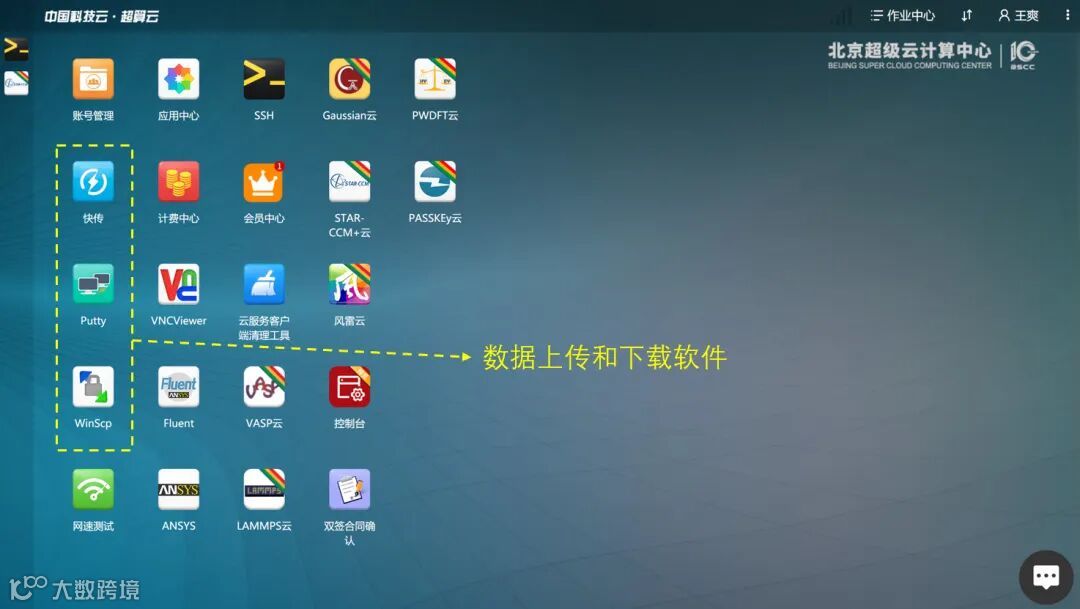
Task: Launch WinScp file transfer
Action: click(93, 386)
